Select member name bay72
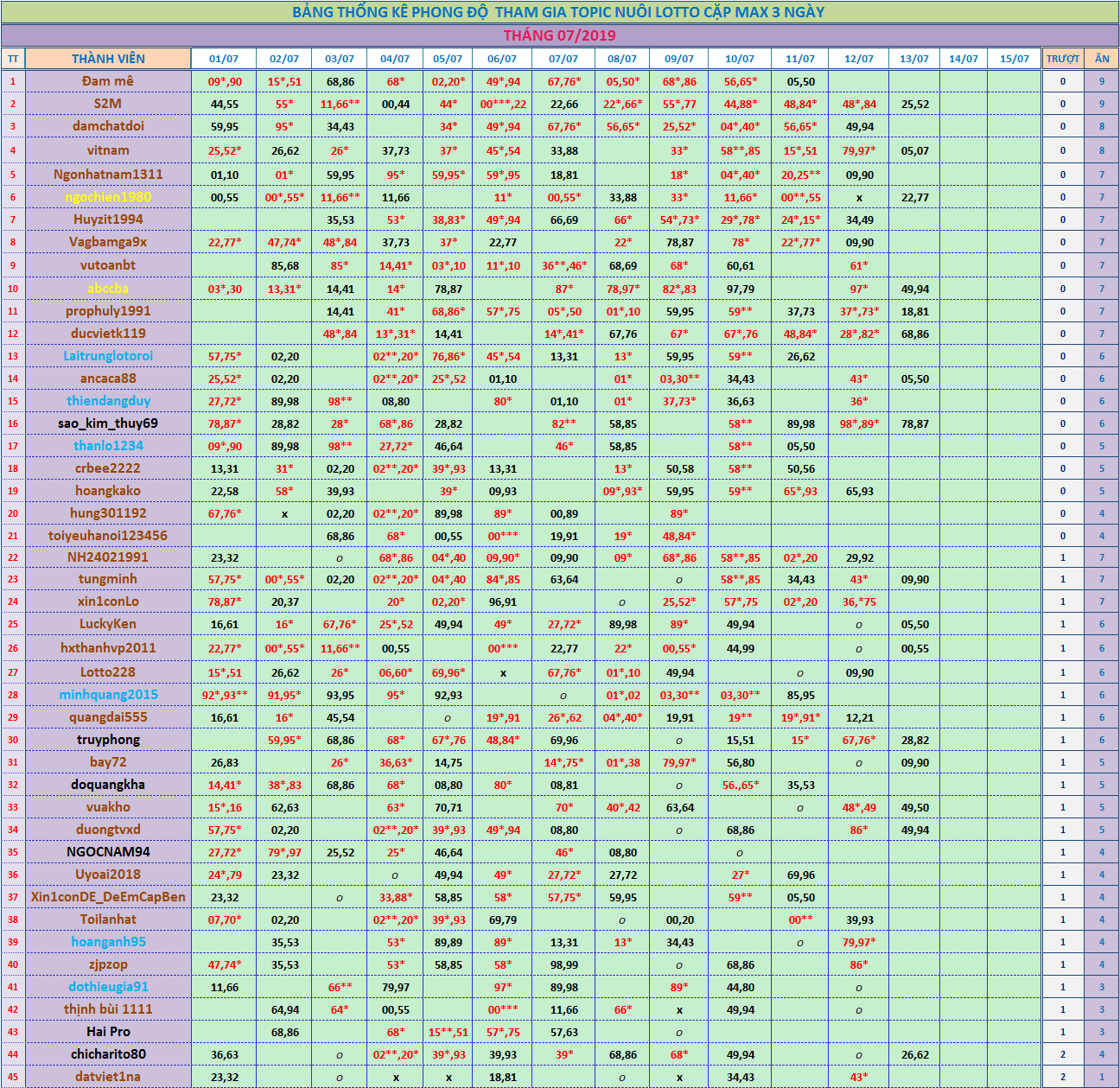Screen dimensions: 1120x1088 (108, 762)
